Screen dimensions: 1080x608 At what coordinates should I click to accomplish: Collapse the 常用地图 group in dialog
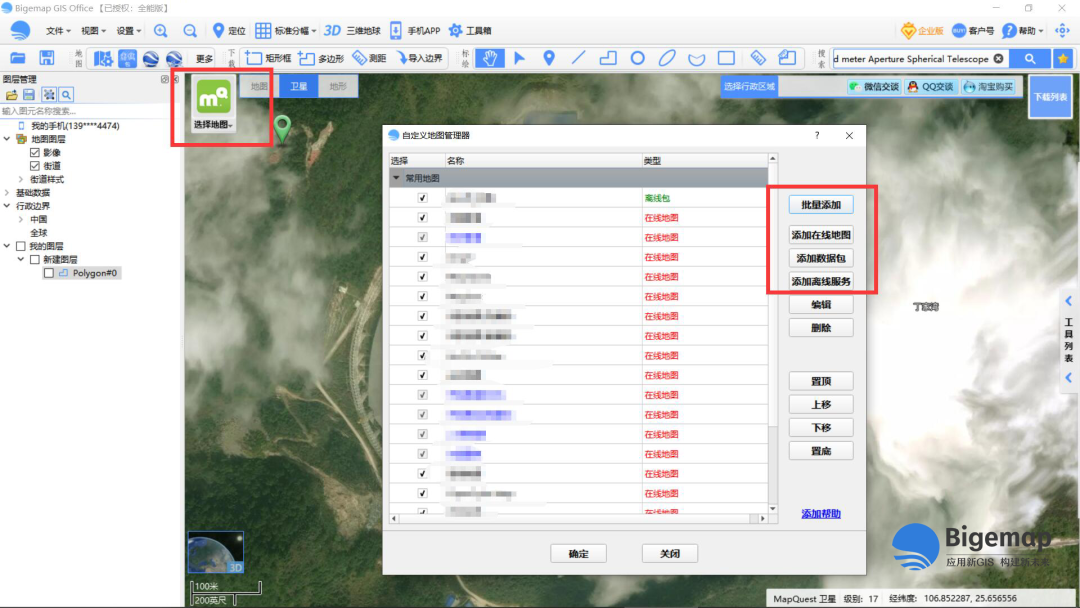pos(396,178)
